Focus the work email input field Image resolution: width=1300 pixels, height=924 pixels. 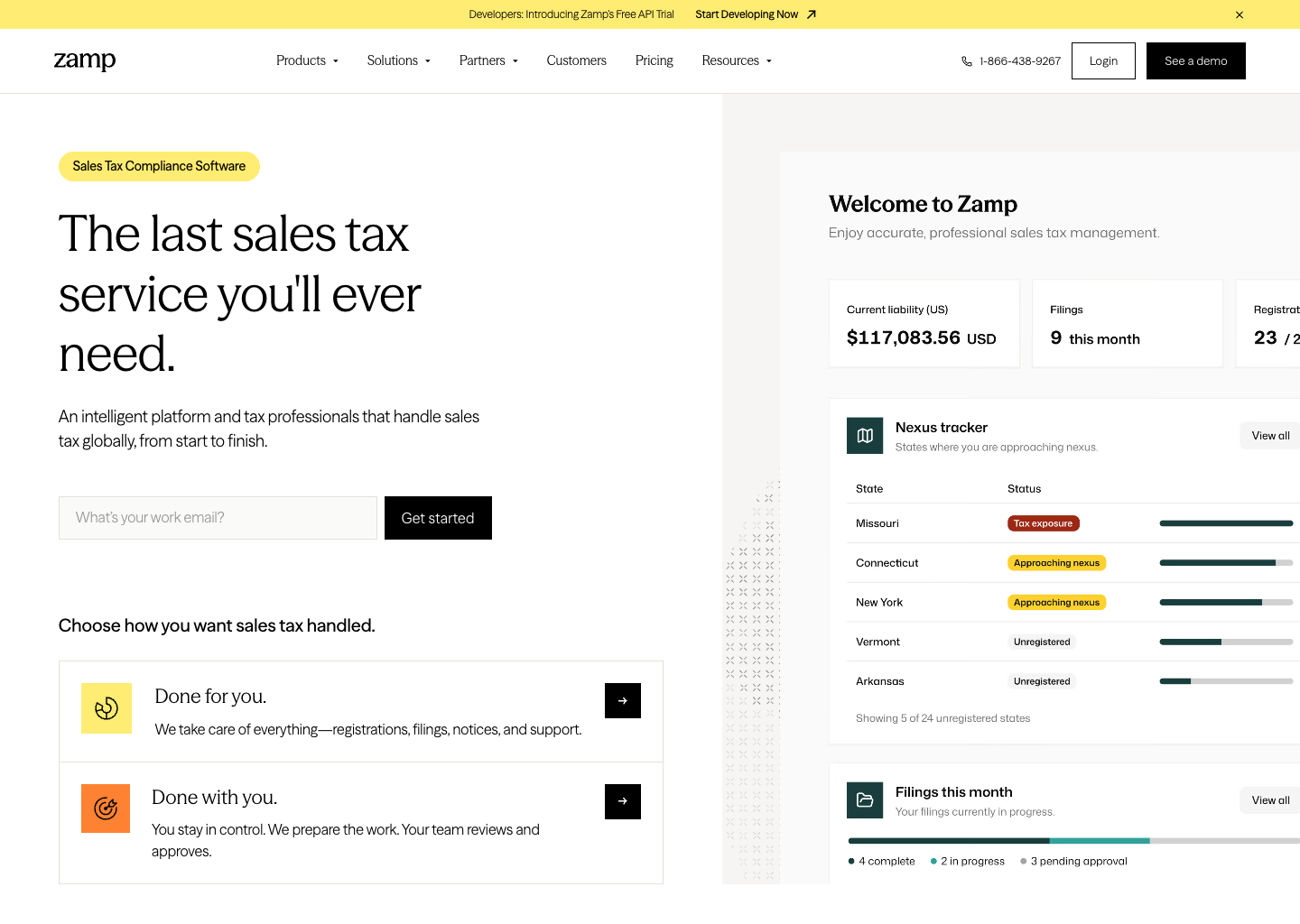click(218, 518)
